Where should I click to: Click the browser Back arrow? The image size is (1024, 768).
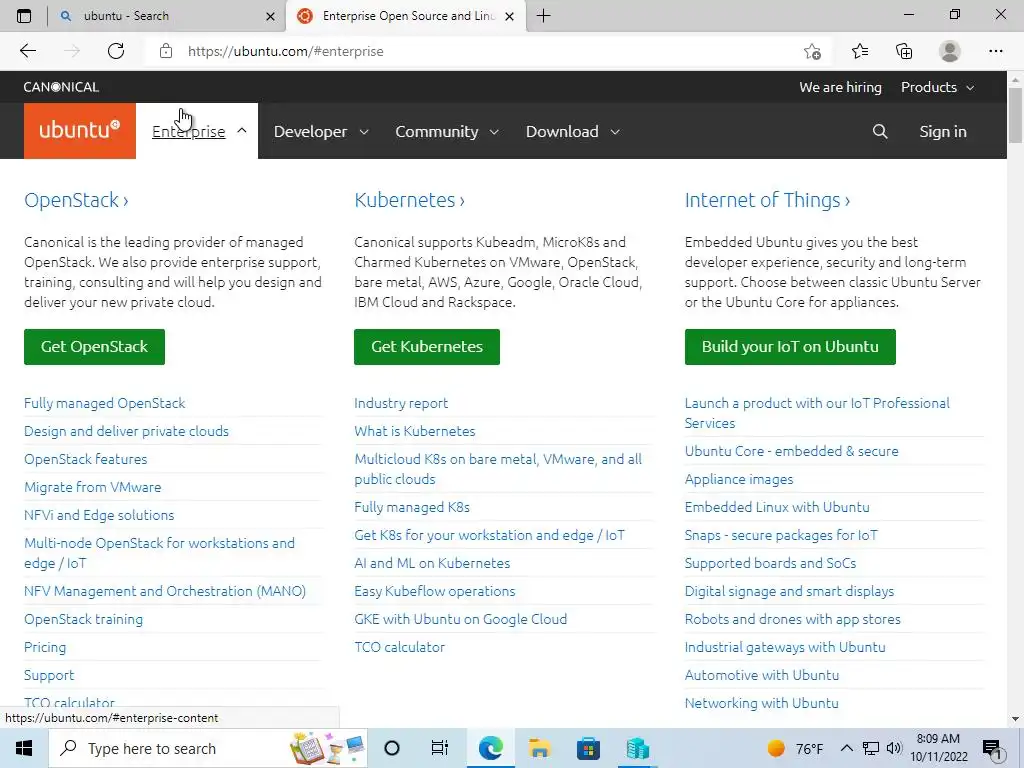pos(27,51)
